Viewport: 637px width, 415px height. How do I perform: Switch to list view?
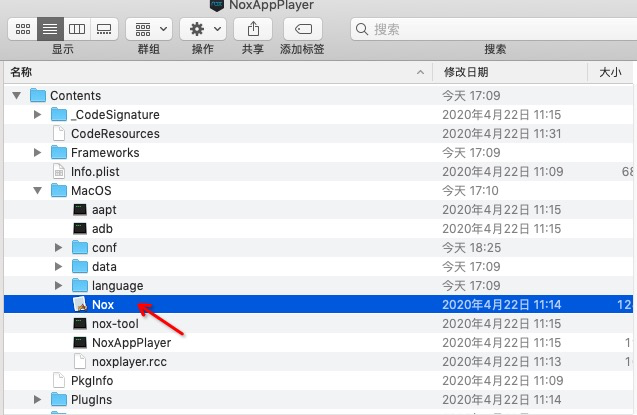[x=50, y=29]
